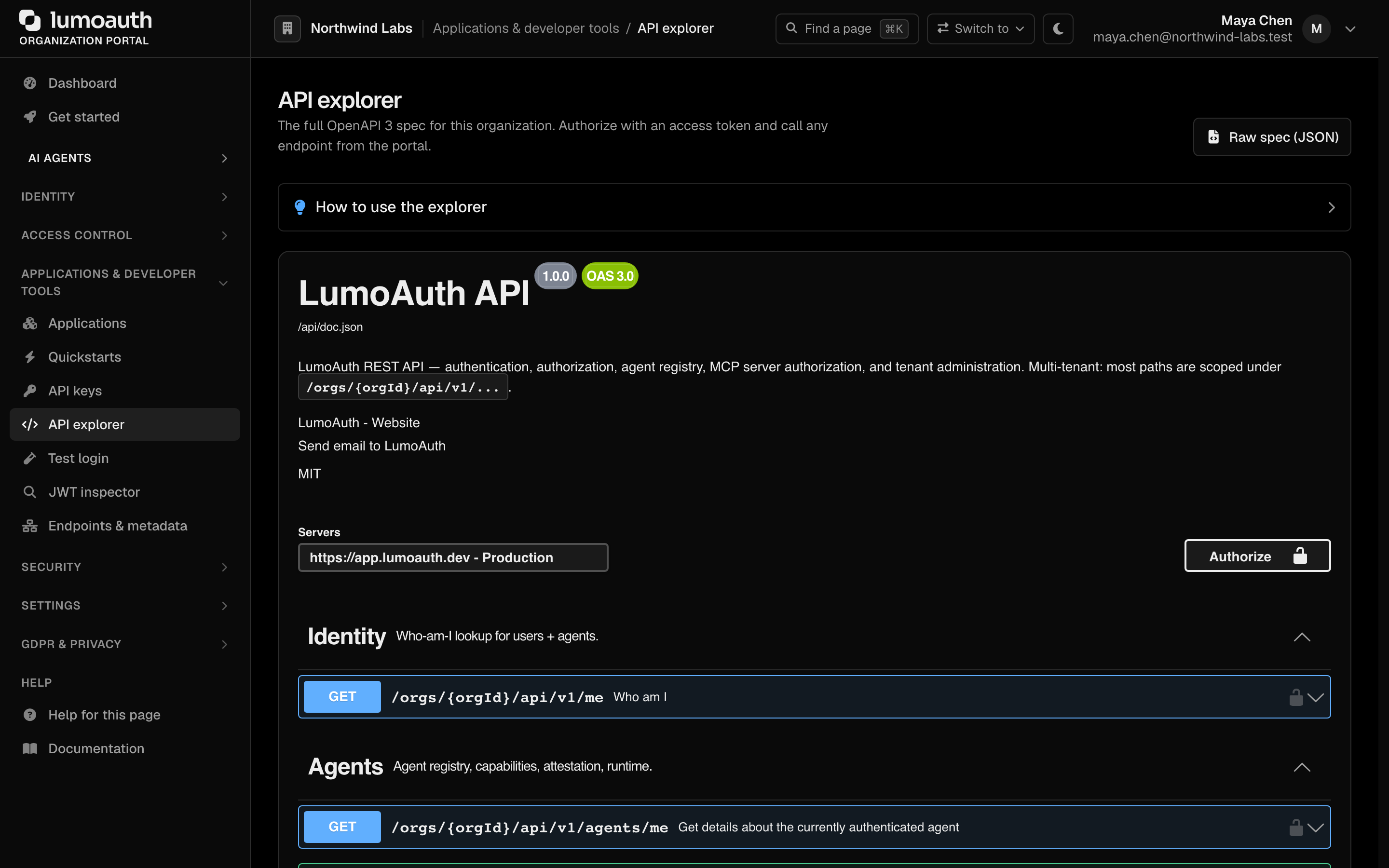
Task: Click GET badge for /agents/me
Action: [x=342, y=827]
